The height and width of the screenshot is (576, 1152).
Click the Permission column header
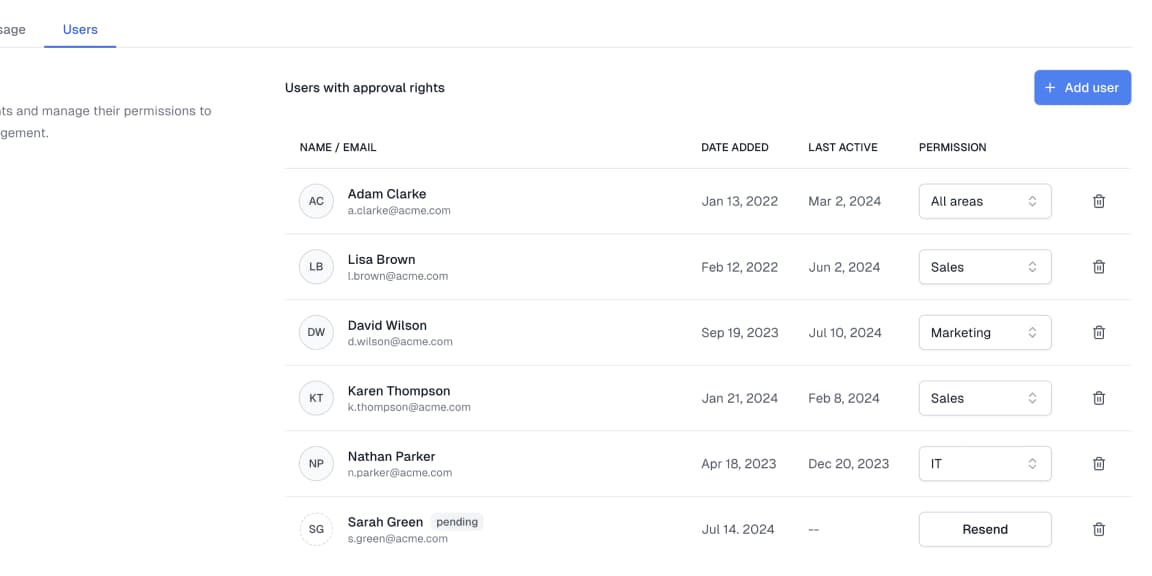(952, 147)
